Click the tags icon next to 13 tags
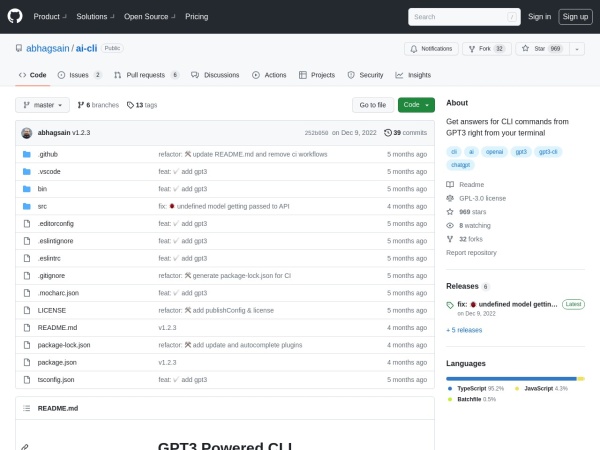The height and width of the screenshot is (450, 600). [x=130, y=105]
